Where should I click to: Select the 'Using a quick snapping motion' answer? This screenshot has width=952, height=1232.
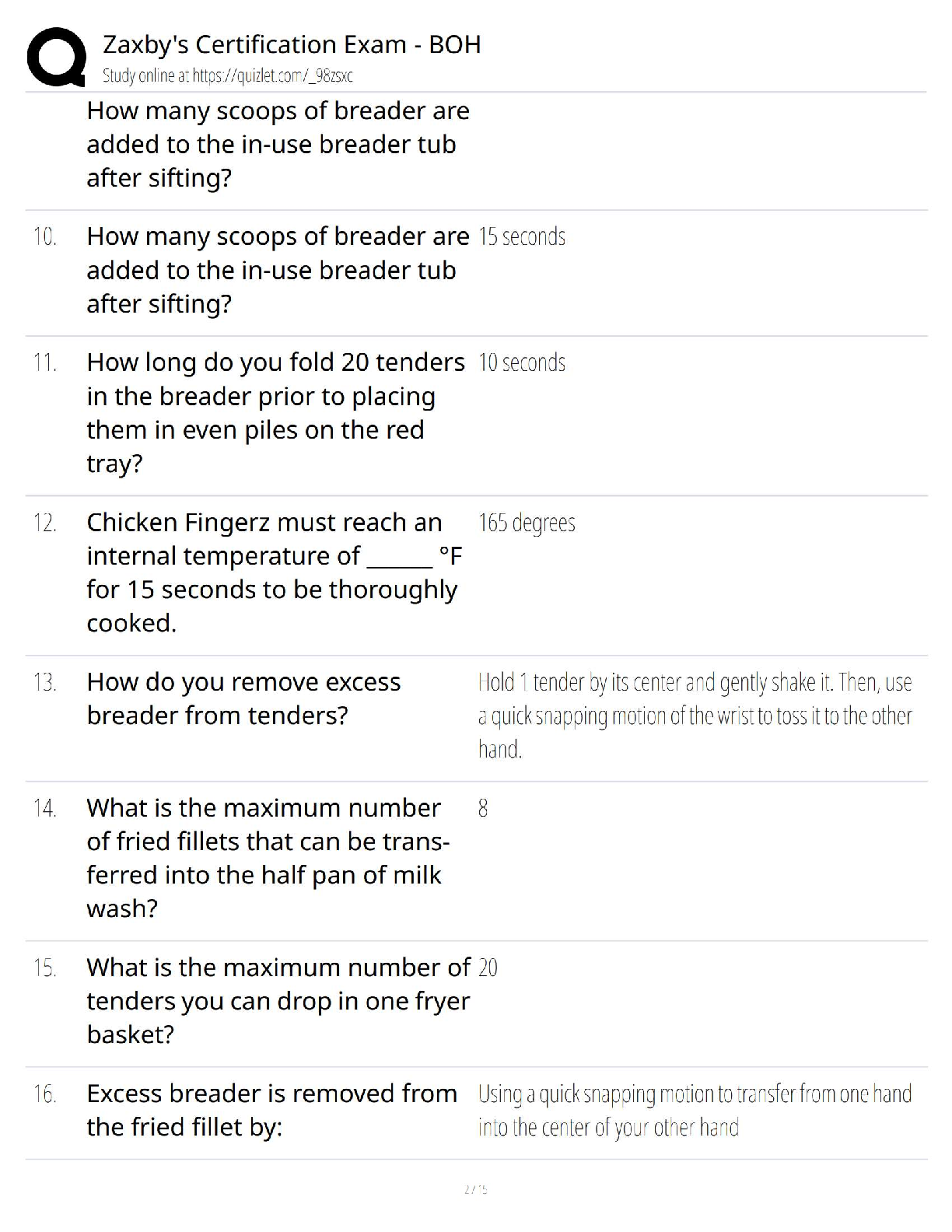(x=695, y=1111)
